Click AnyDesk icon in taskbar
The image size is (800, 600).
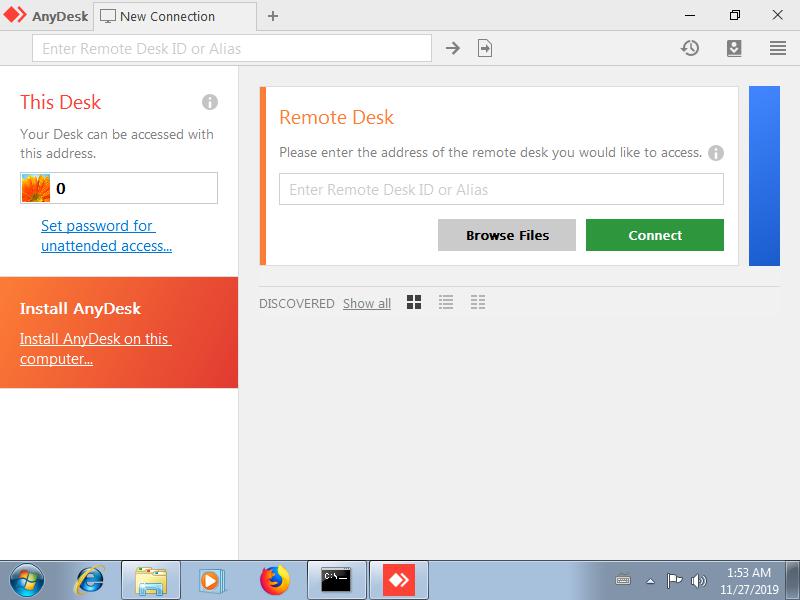click(x=398, y=580)
